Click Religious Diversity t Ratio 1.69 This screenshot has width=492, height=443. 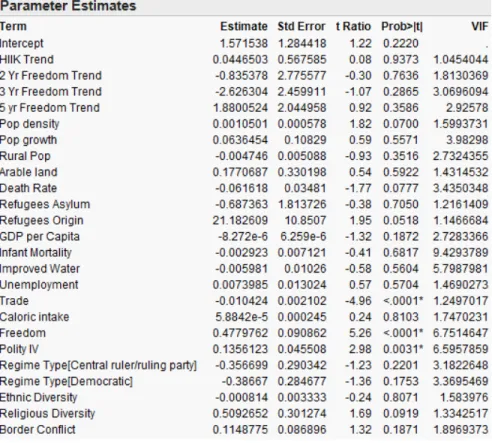[360, 414]
